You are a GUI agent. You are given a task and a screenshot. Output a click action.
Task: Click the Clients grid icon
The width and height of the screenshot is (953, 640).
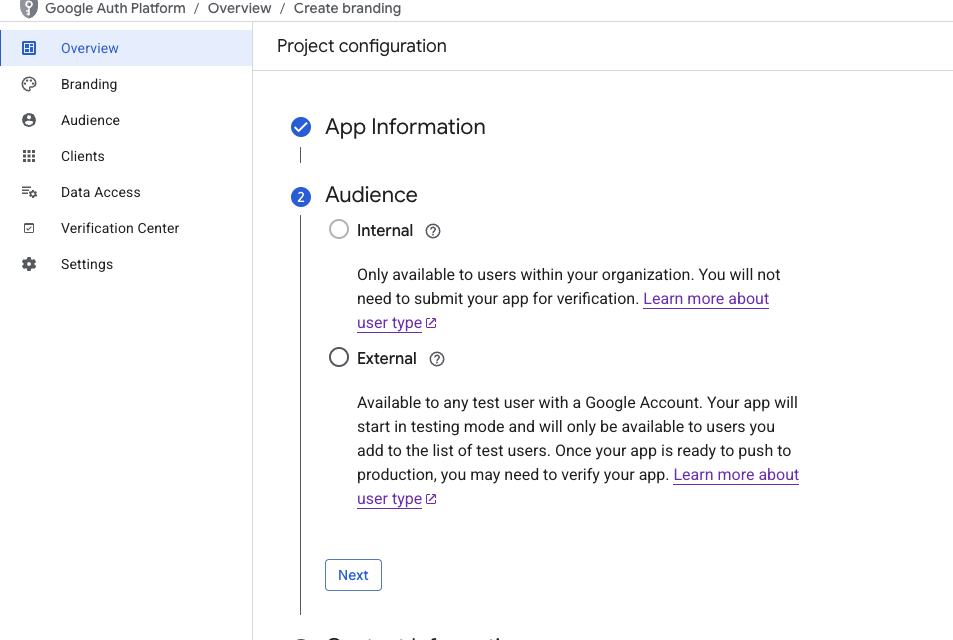pyautogui.click(x=29, y=156)
